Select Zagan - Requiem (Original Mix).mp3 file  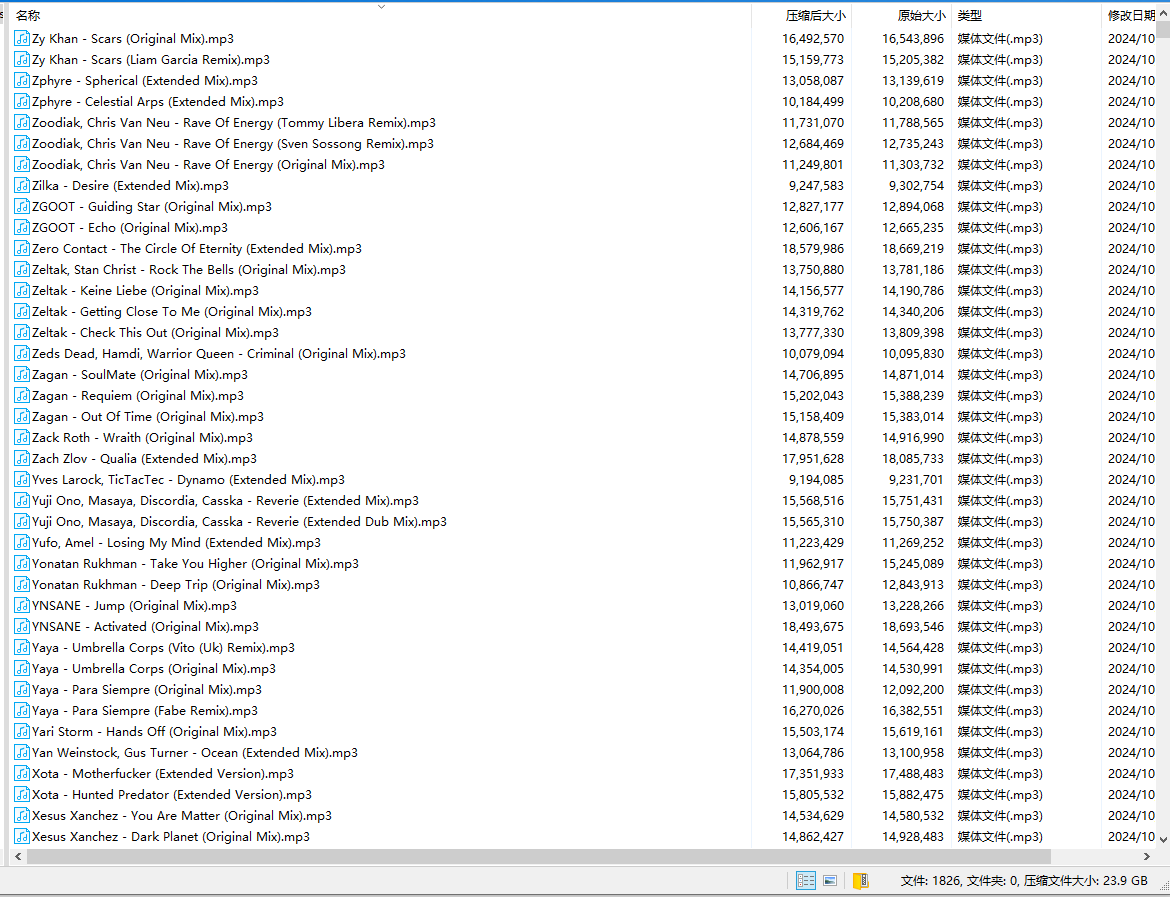click(137, 396)
